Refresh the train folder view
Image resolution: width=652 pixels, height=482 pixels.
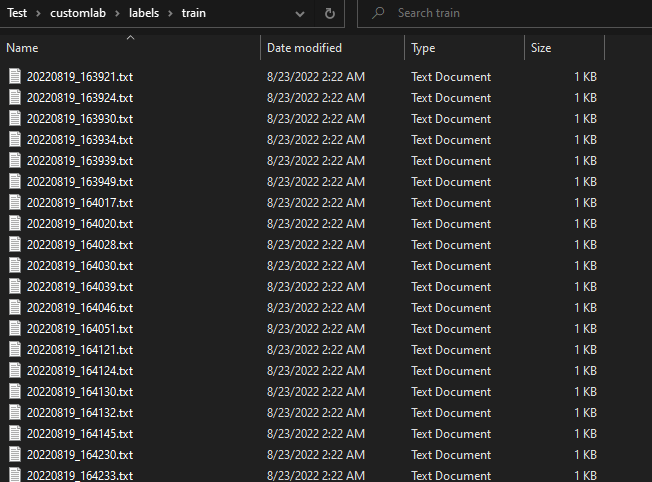click(330, 13)
